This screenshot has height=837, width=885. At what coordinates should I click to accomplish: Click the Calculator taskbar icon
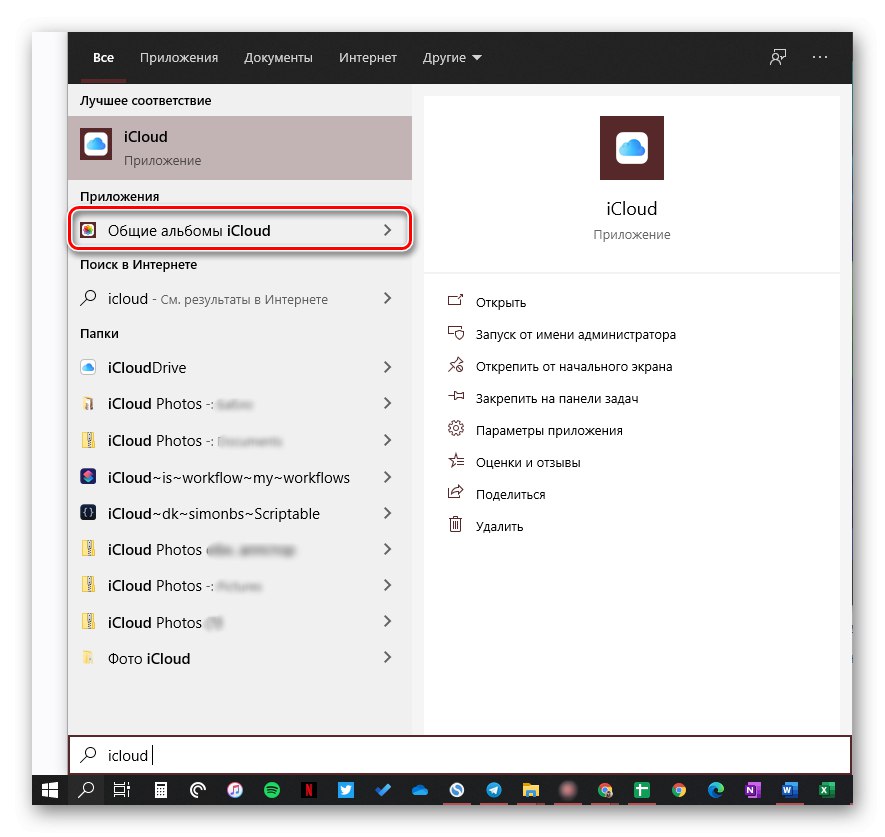161,789
